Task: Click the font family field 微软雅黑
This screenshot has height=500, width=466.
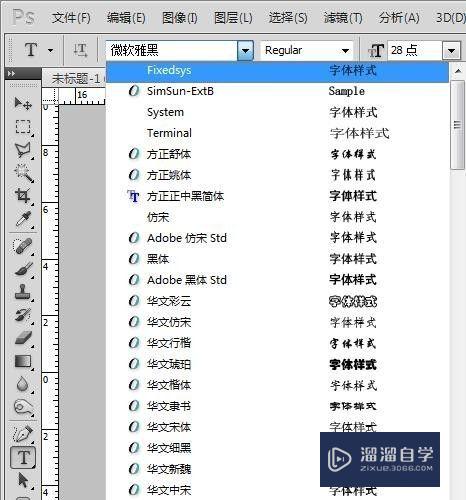Action: [172, 51]
